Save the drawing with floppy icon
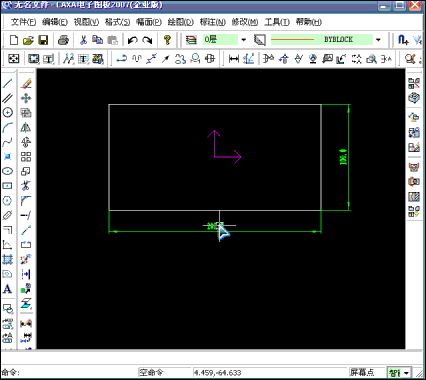Screen dimensions: 426x380 (x=43, y=40)
